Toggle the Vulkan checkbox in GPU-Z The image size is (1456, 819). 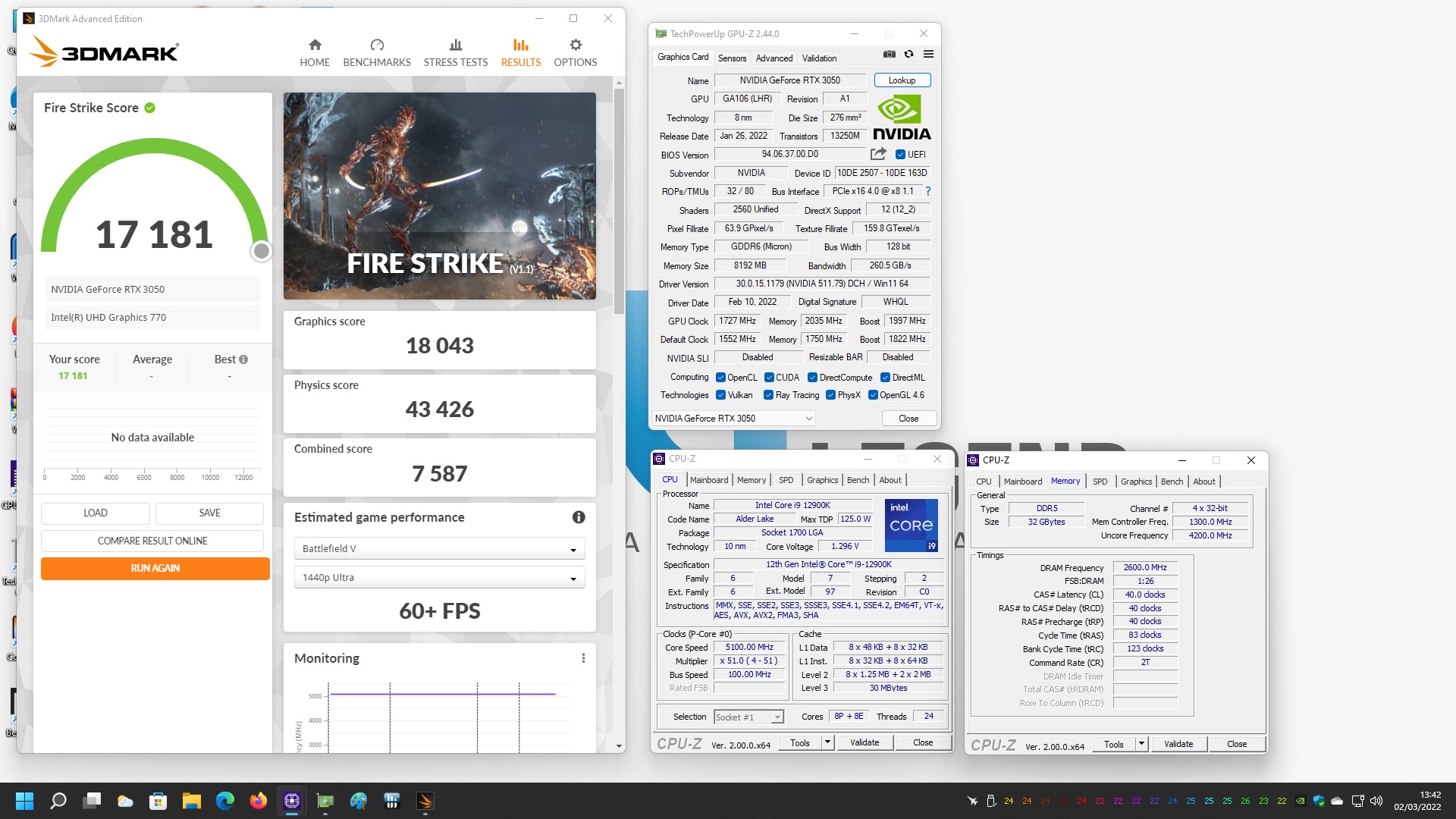[720, 395]
